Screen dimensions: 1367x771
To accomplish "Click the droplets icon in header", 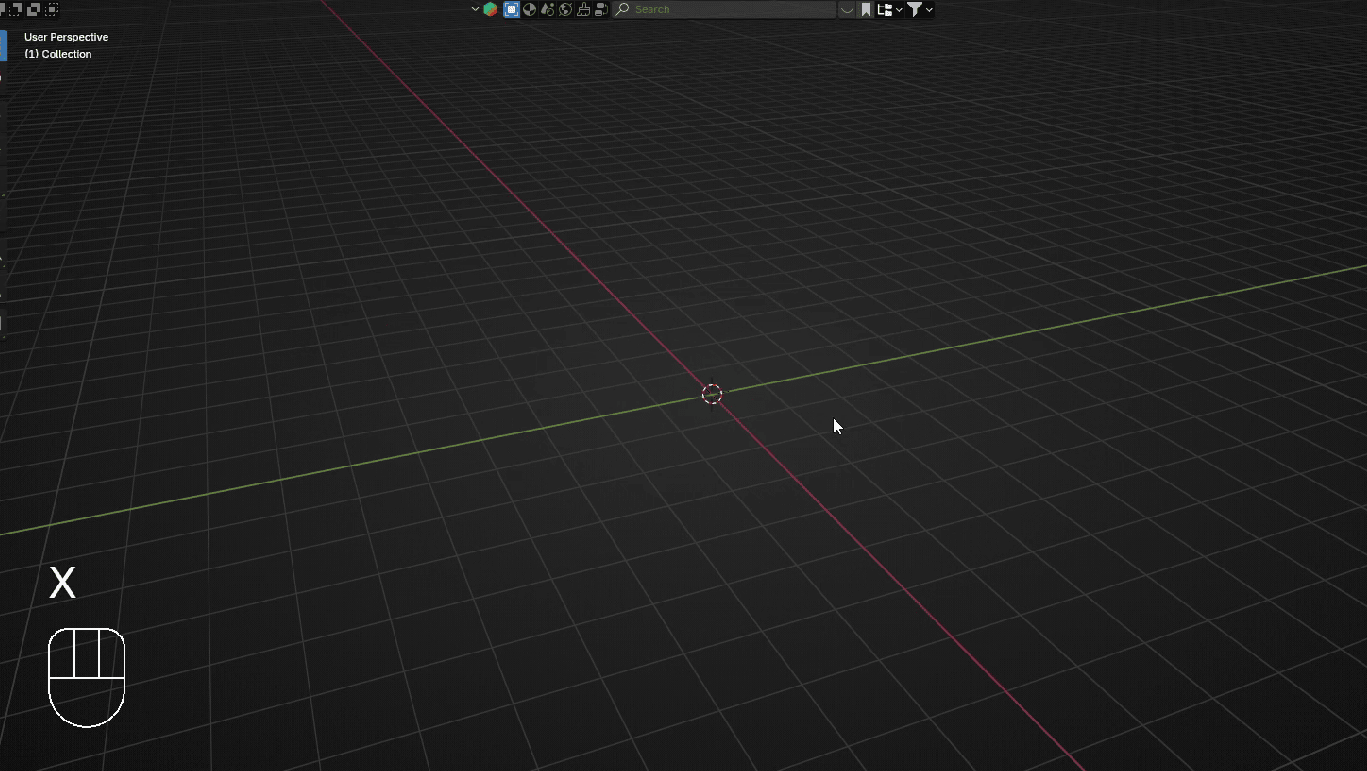I will coord(547,9).
